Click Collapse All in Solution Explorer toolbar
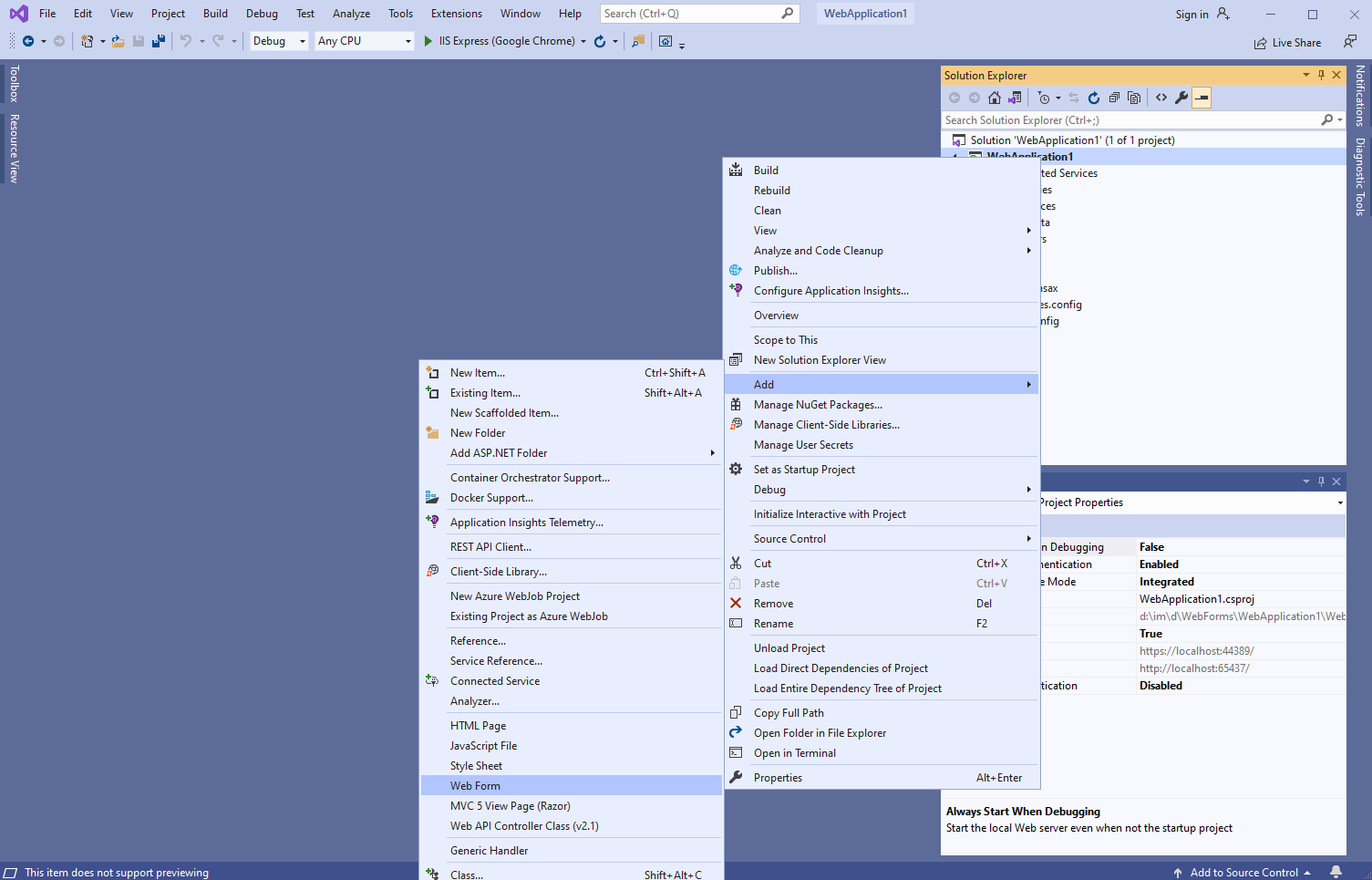Viewport: 1372px width, 880px height. 1114,98
